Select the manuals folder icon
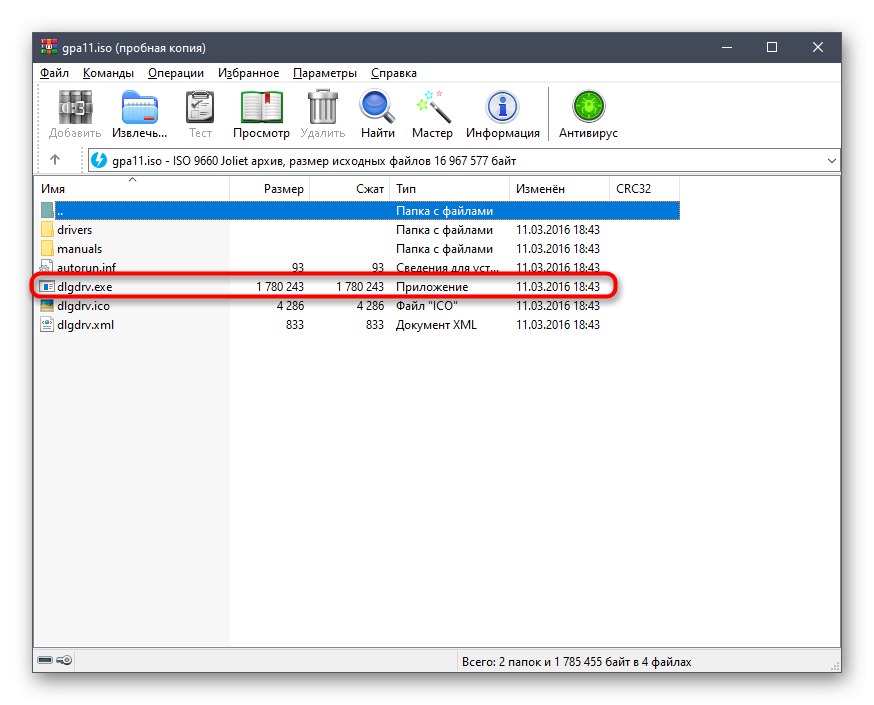This screenshot has width=874, height=705. pyautogui.click(x=47, y=249)
